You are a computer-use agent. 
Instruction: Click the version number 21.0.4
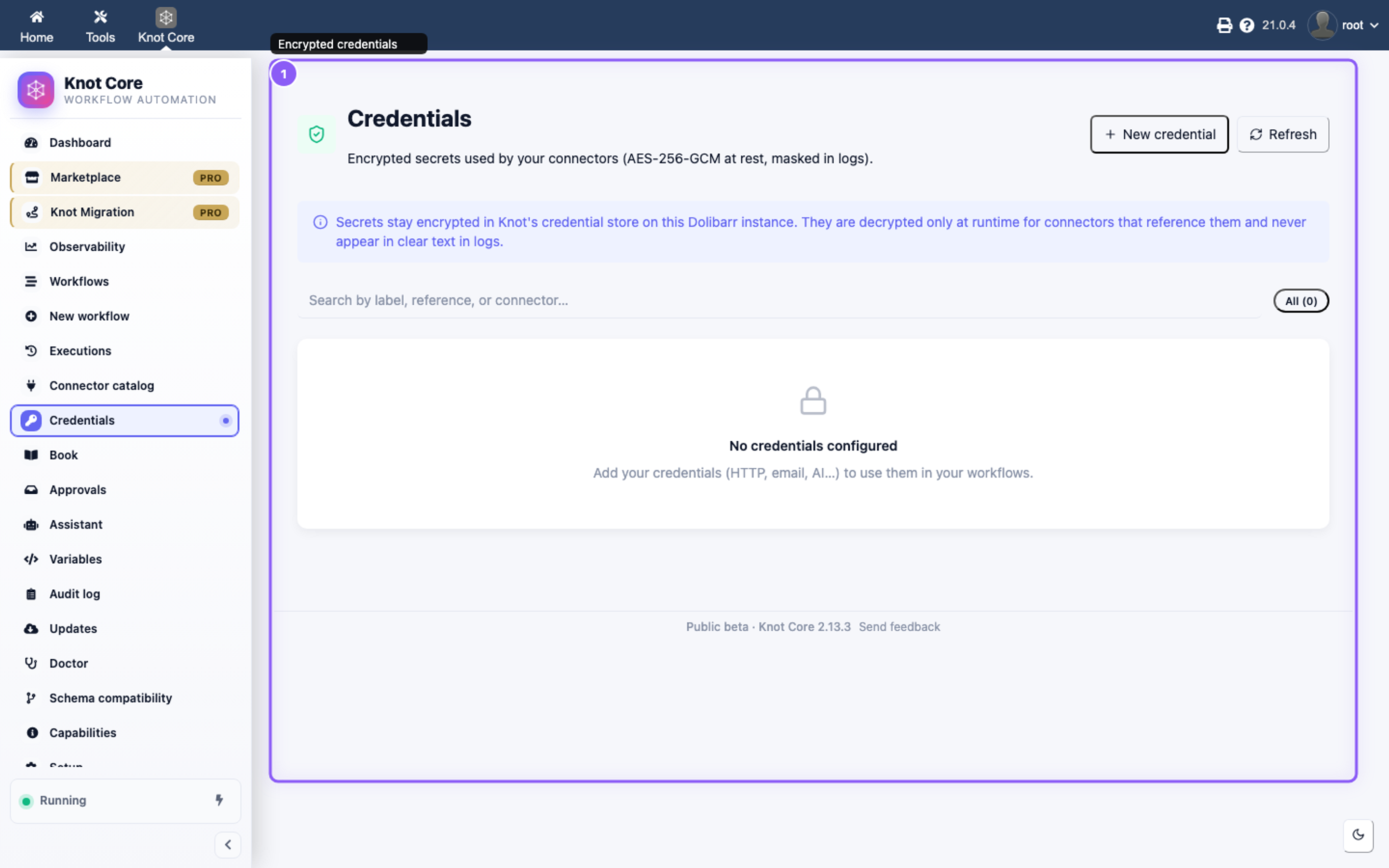pos(1278,25)
